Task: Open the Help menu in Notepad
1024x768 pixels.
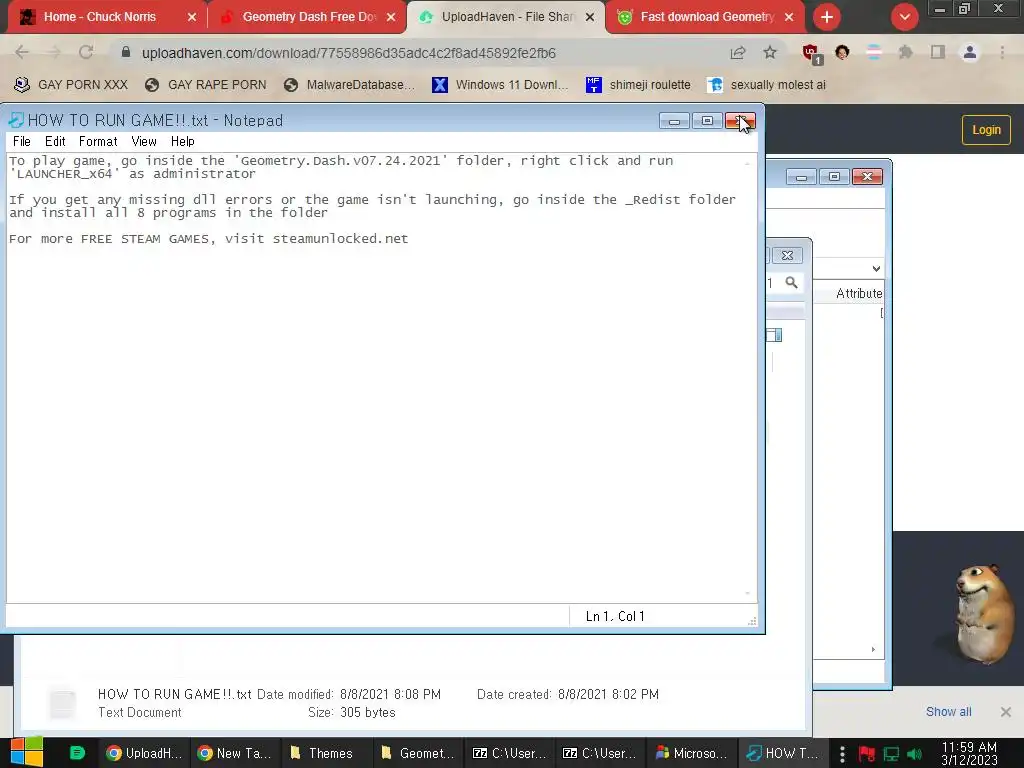Action: pos(183,142)
